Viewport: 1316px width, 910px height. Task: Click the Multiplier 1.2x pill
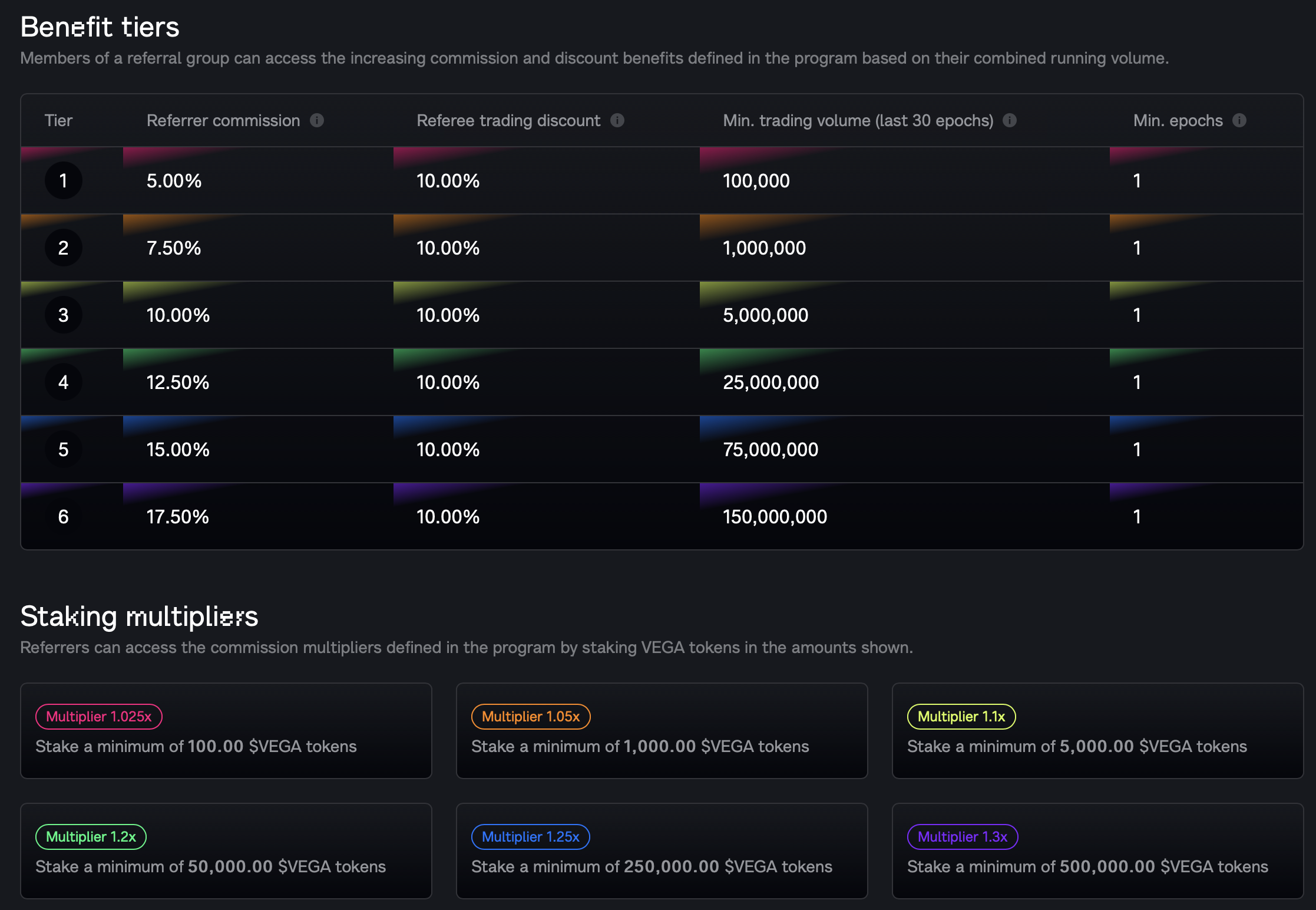(x=91, y=837)
